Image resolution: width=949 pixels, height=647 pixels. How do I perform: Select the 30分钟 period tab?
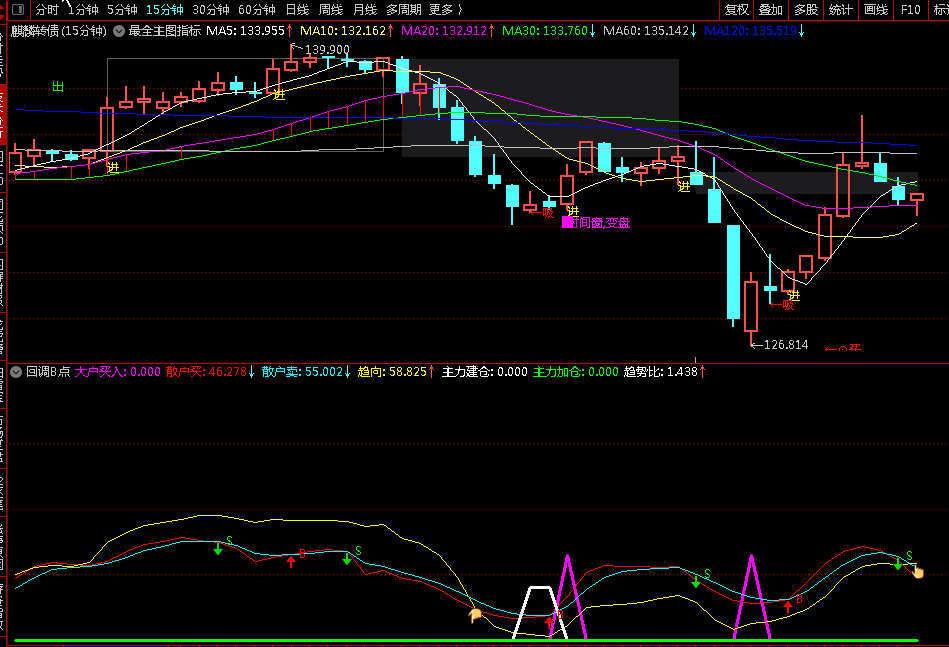(211, 10)
